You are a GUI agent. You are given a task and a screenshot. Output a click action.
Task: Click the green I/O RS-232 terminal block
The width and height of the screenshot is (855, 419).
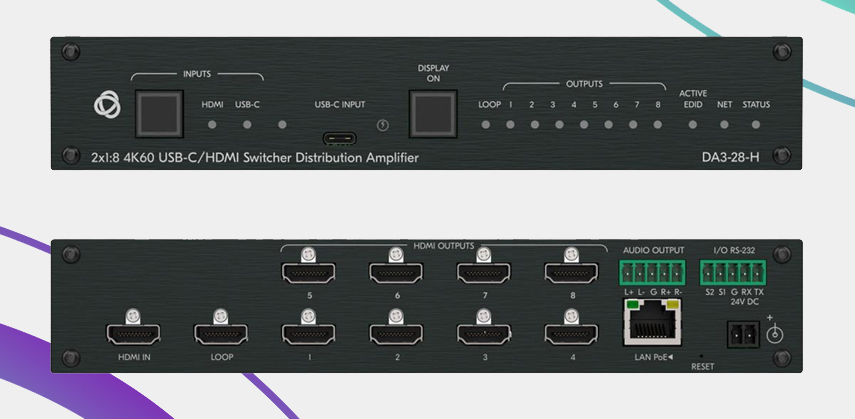pyautogui.click(x=733, y=273)
